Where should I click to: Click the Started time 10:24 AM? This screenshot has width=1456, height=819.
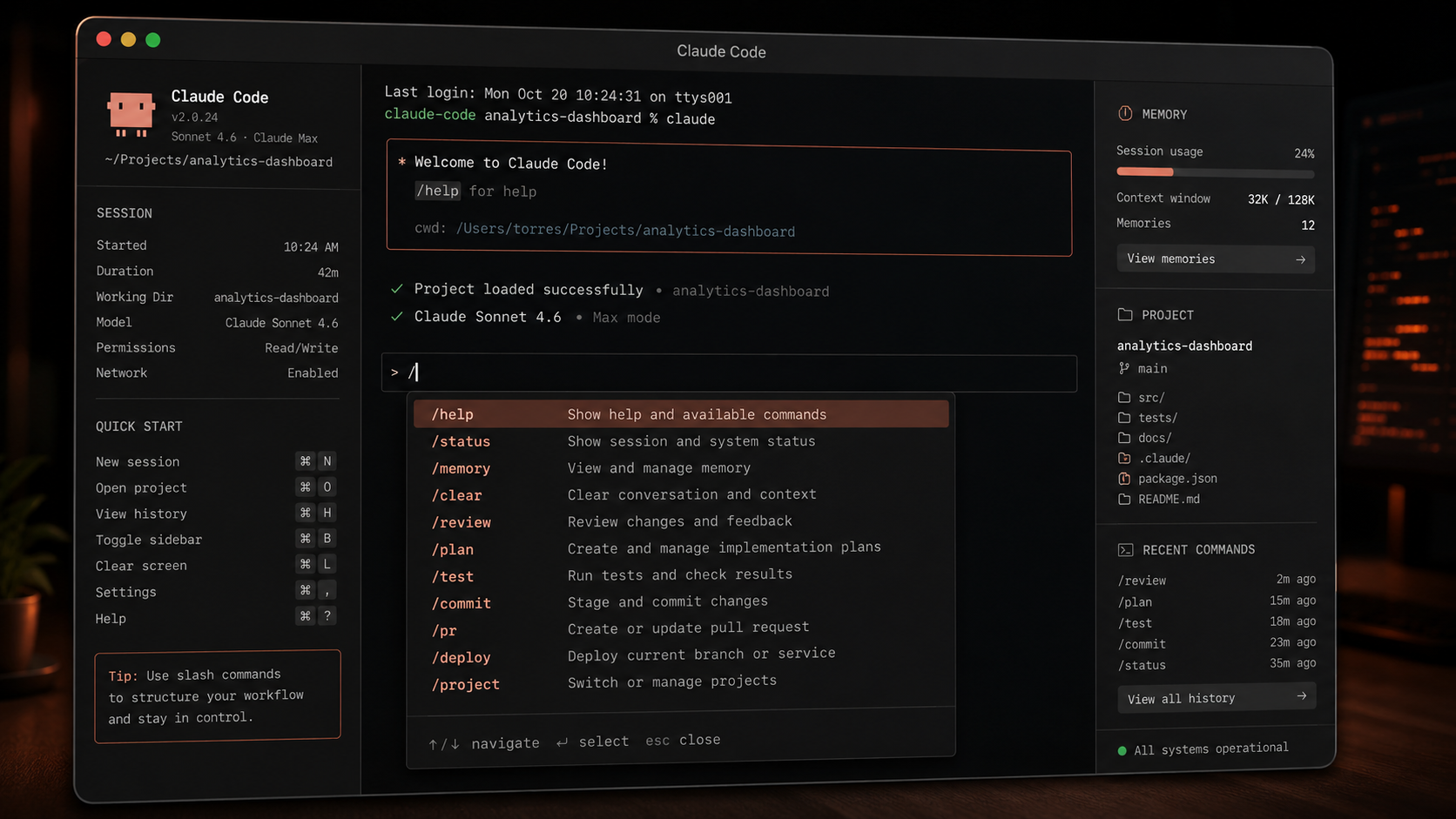311,247
